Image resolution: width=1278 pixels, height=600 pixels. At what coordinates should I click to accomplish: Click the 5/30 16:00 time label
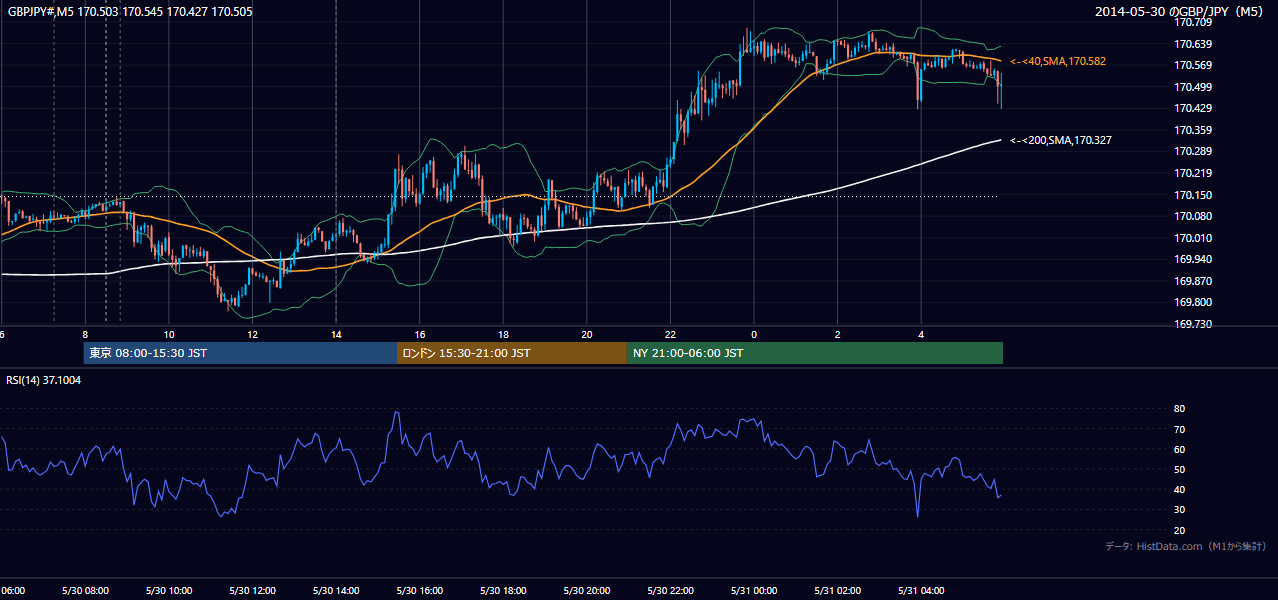tap(419, 591)
